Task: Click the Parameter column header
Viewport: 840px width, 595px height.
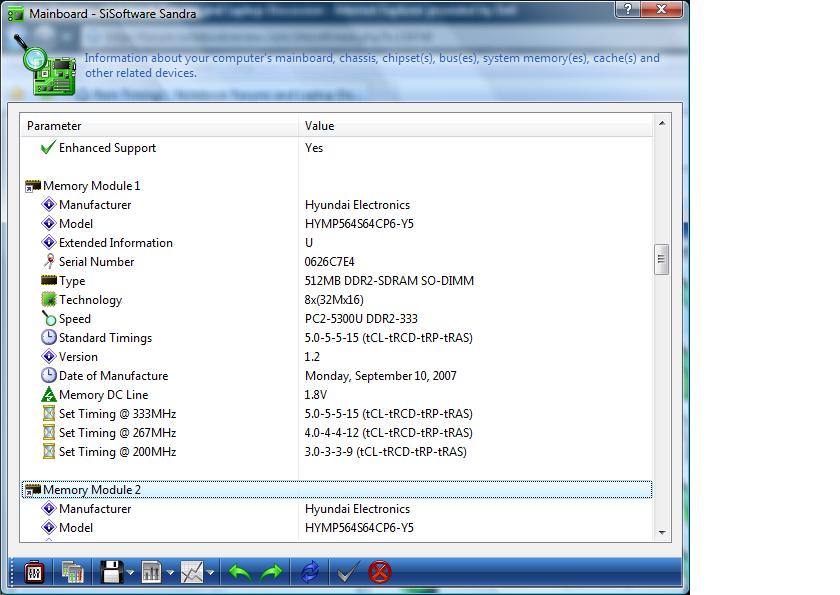Action: [159, 126]
